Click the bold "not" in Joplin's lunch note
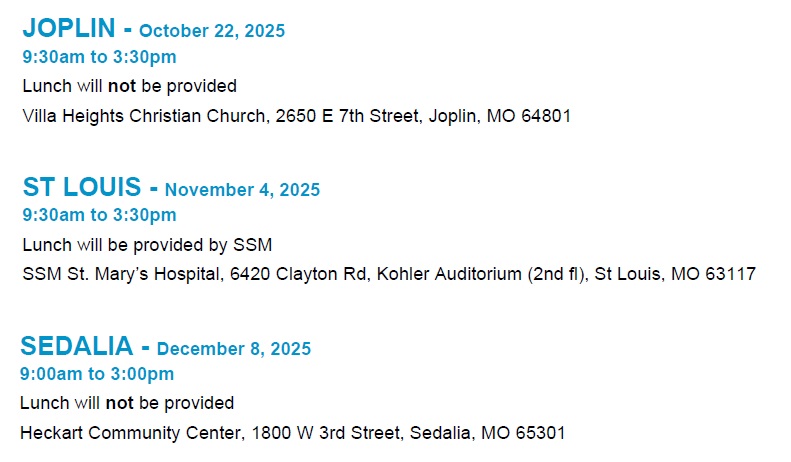The height and width of the screenshot is (462, 791). click(123, 86)
